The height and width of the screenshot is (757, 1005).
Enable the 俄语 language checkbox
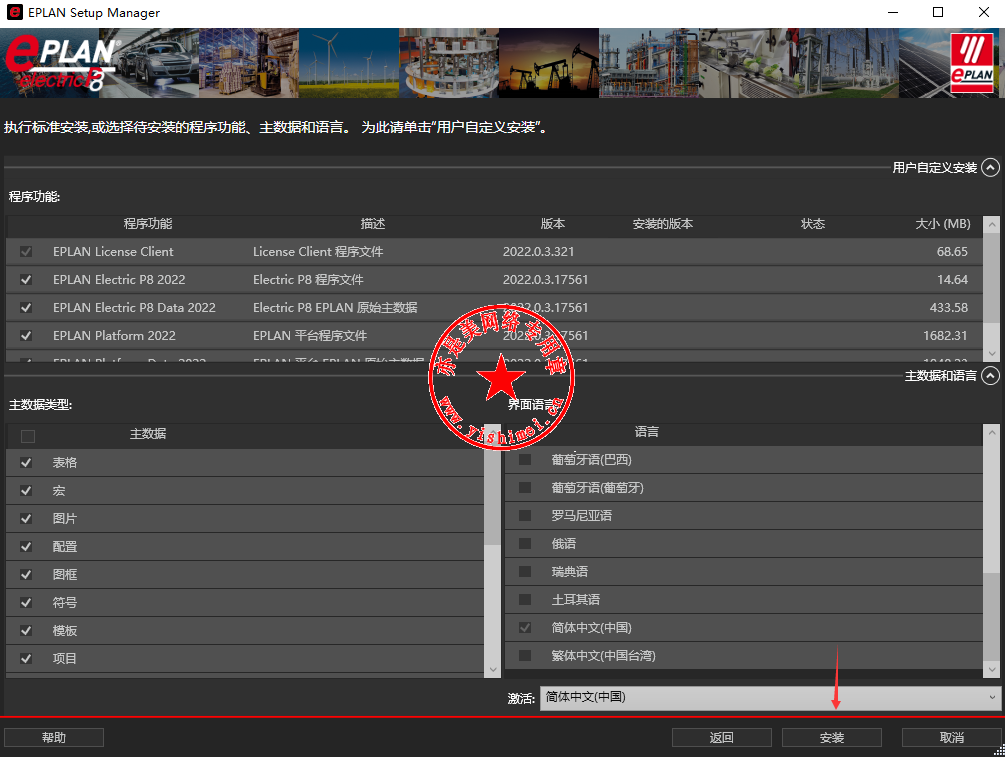[525, 544]
